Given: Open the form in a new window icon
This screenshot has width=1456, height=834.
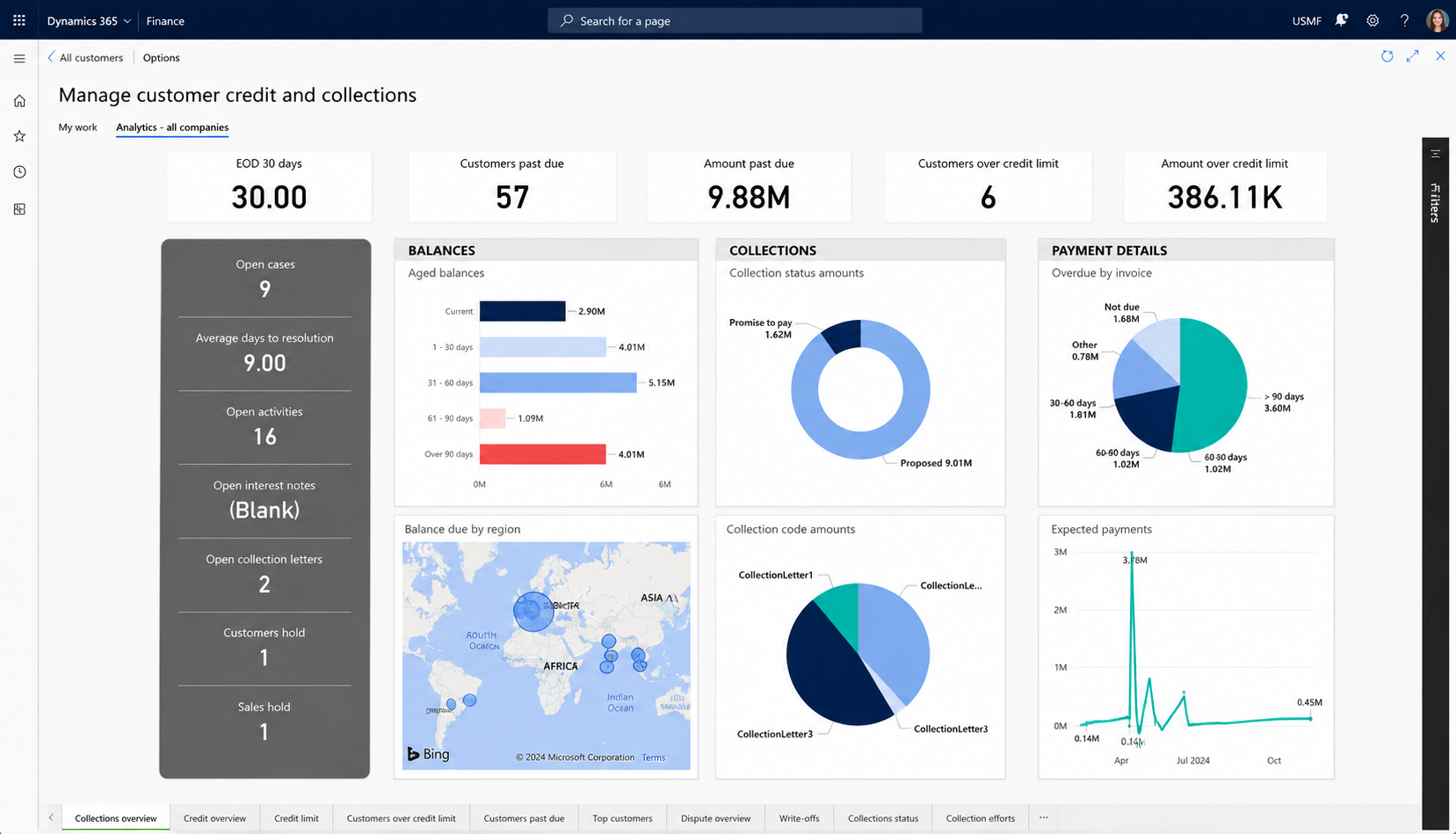Looking at the screenshot, I should 1413,56.
